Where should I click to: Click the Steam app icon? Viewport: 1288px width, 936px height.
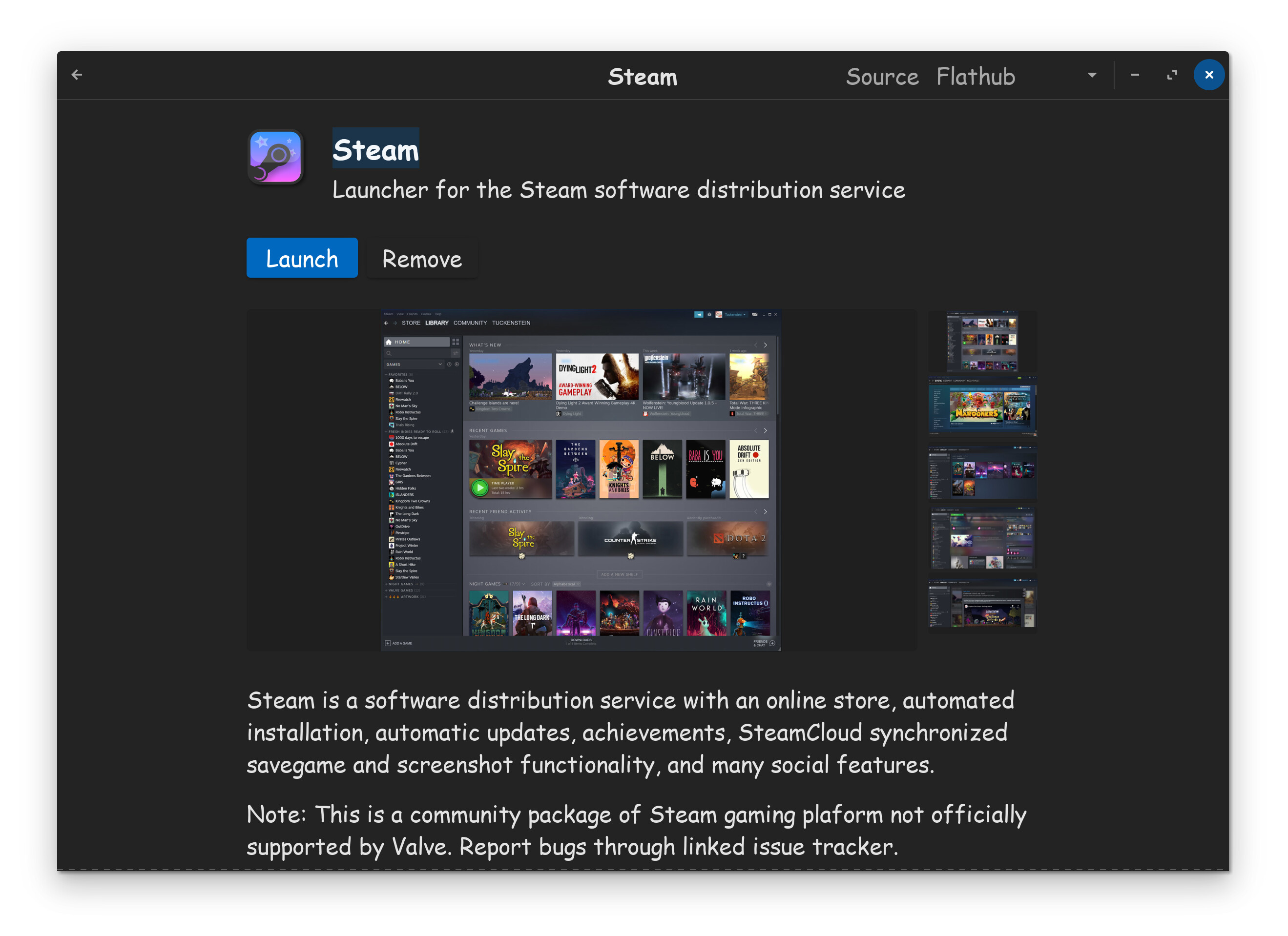(276, 157)
